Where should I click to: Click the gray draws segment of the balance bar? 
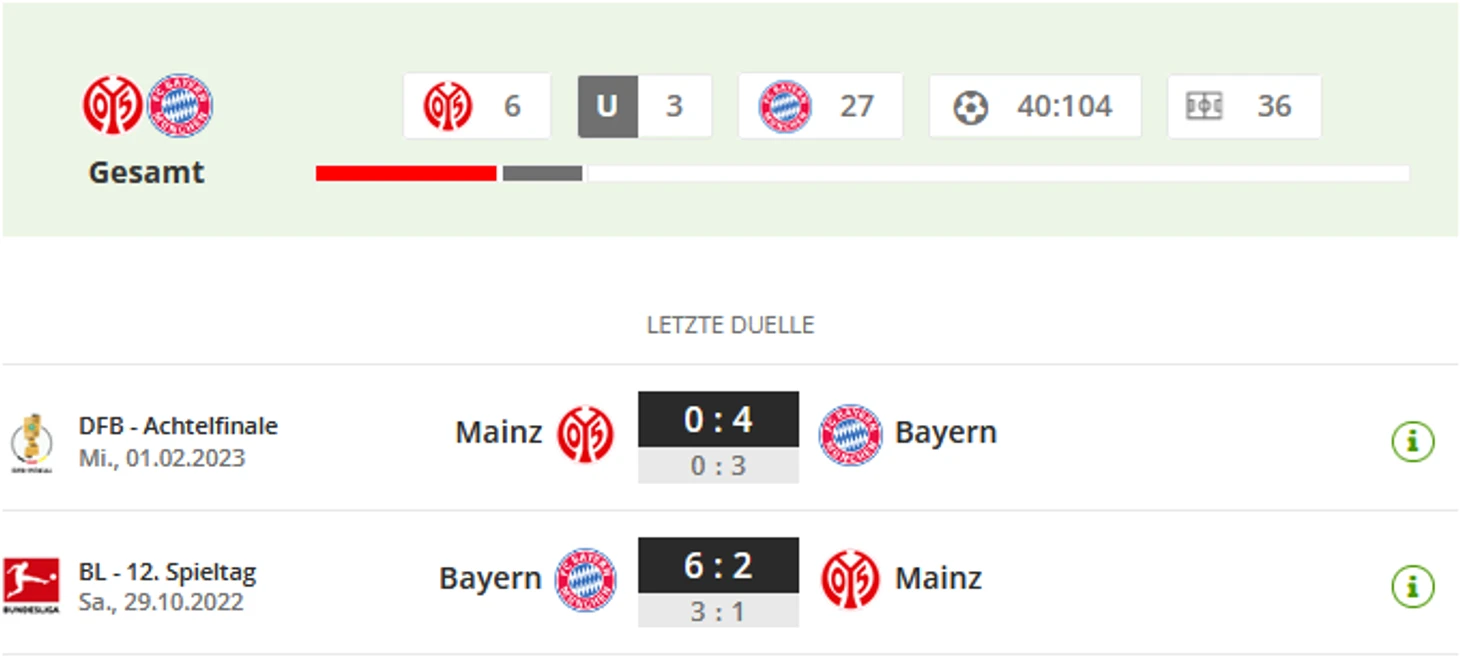(542, 173)
